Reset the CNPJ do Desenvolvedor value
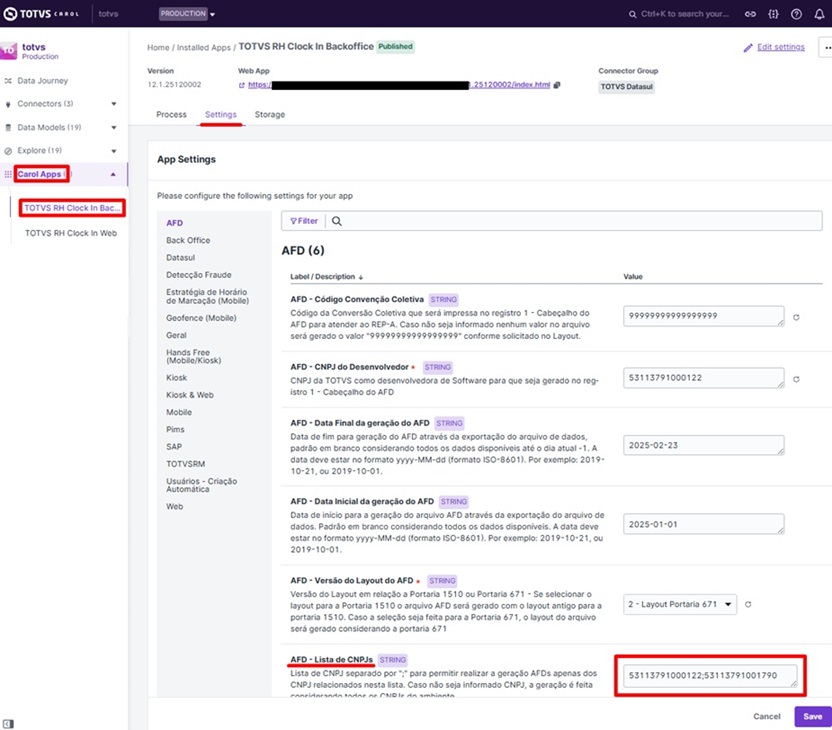Image resolution: width=832 pixels, height=730 pixels. pyautogui.click(x=796, y=379)
